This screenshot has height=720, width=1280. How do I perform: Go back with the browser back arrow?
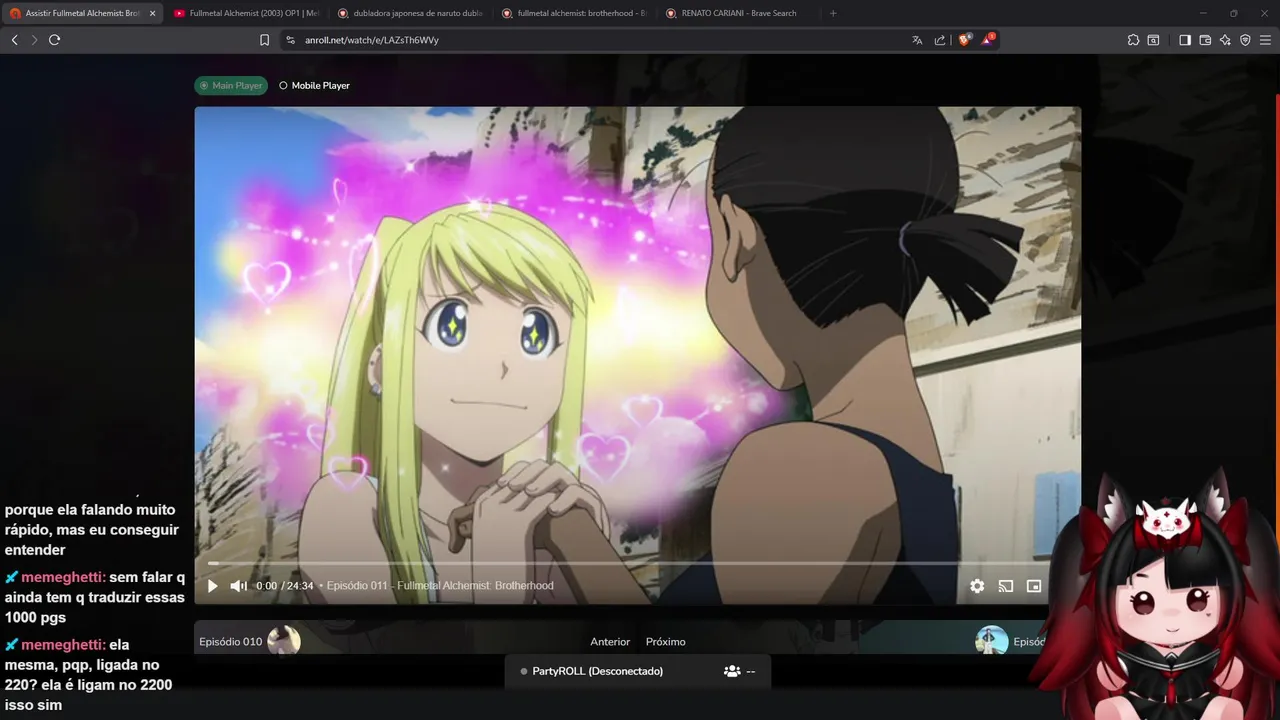pos(14,40)
